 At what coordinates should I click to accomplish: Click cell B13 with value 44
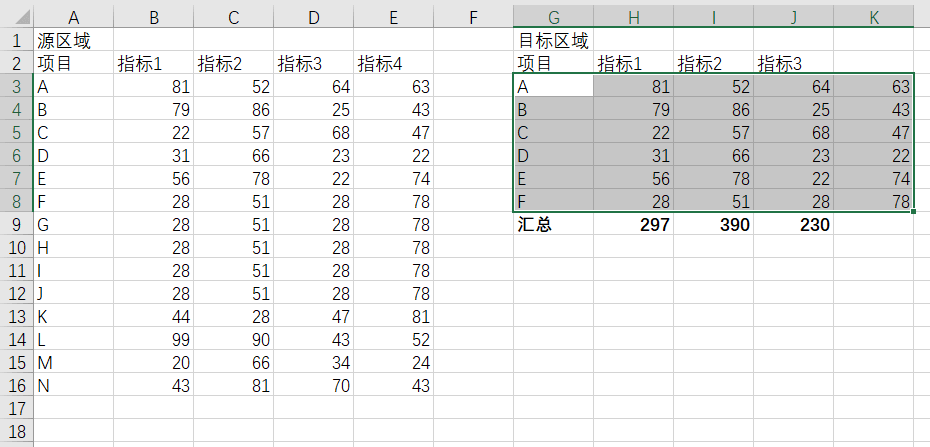pyautogui.click(x=154, y=317)
